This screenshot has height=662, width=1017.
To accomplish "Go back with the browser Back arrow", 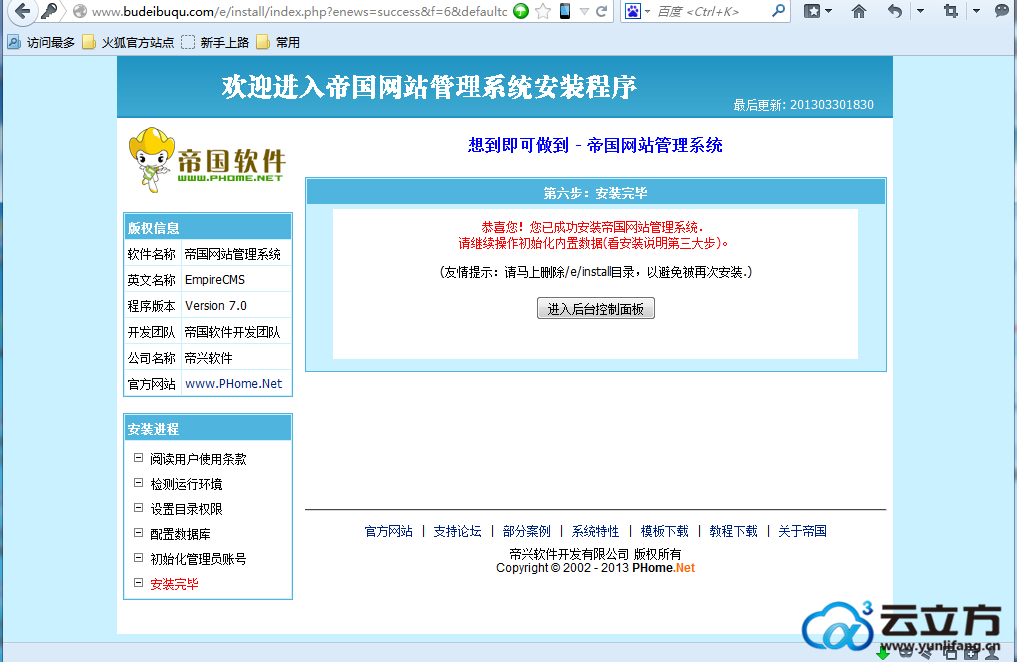I will click(21, 11).
